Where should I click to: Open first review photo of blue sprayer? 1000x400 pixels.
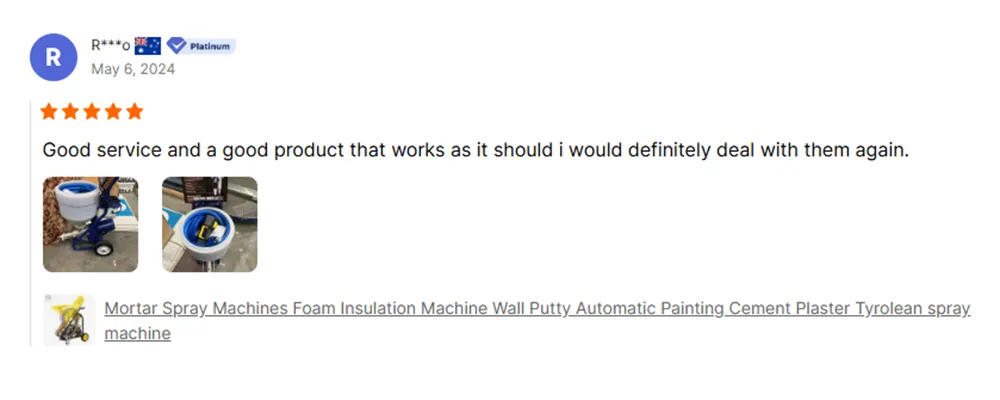tap(90, 225)
